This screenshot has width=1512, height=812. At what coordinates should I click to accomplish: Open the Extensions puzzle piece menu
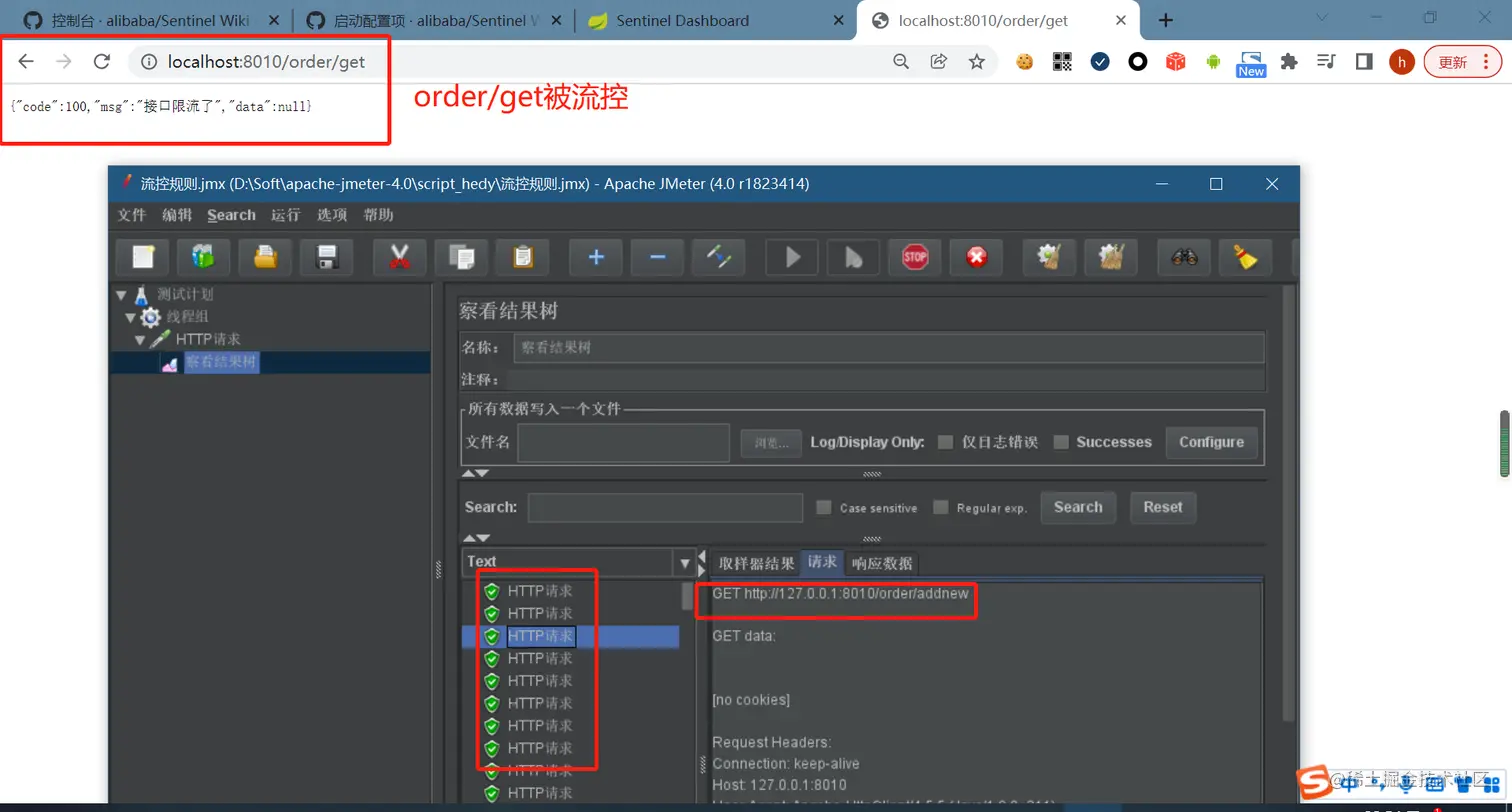(1289, 62)
